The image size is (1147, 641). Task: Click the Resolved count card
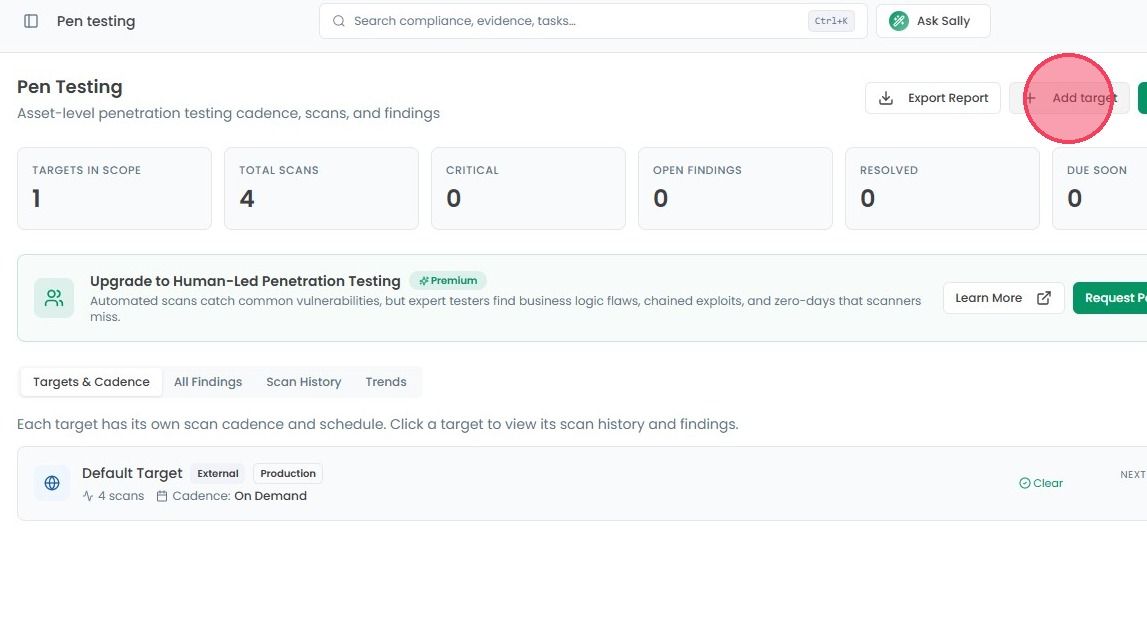(942, 189)
